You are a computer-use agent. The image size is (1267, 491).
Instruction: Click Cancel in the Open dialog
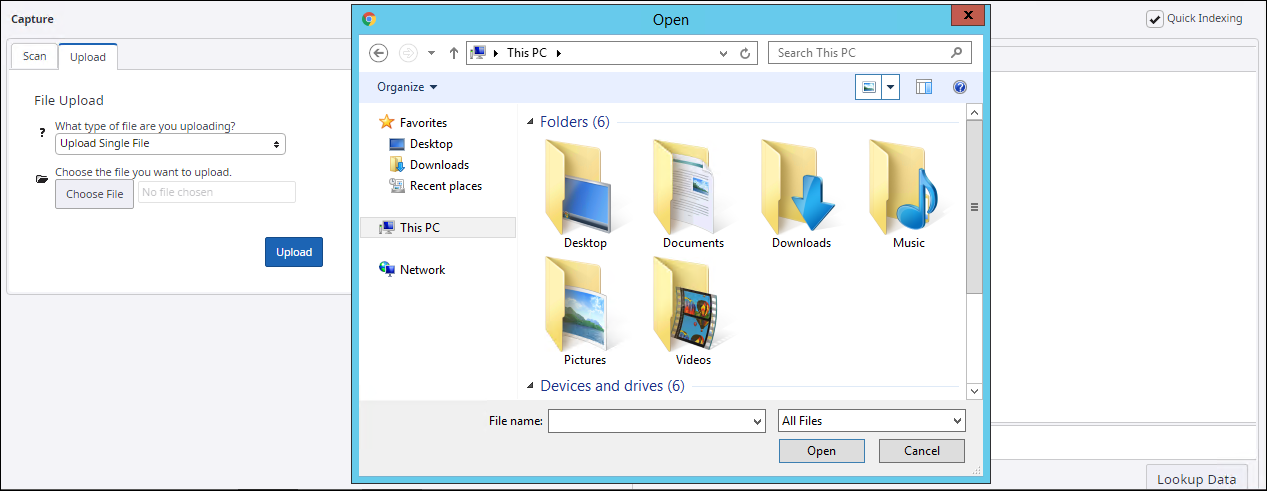point(921,451)
